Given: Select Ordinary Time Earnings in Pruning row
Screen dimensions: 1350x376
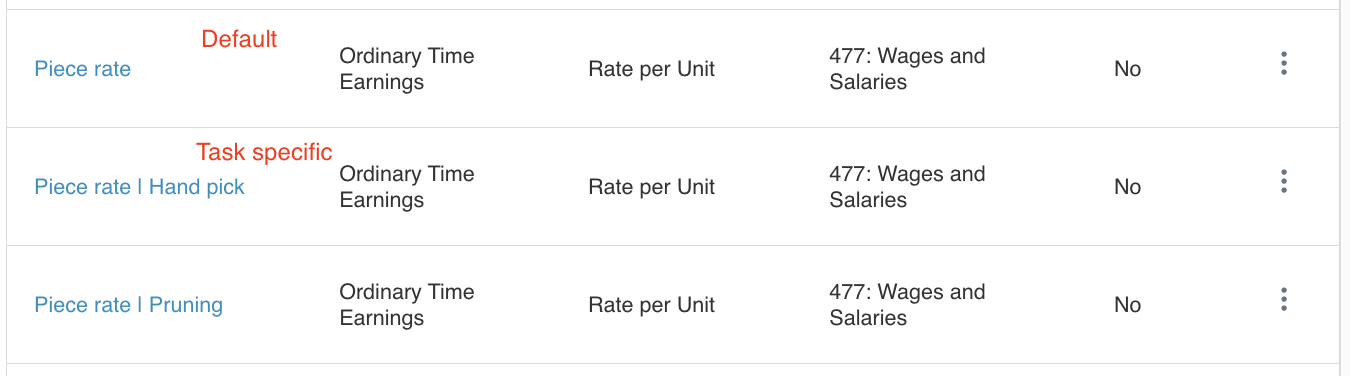Looking at the screenshot, I should (x=407, y=305).
